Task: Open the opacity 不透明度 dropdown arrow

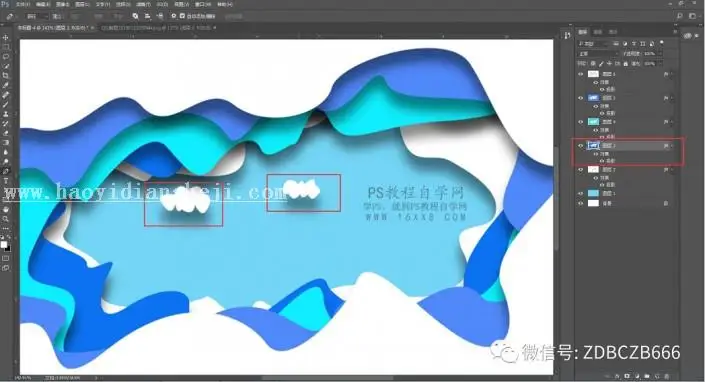Action: click(x=660, y=53)
